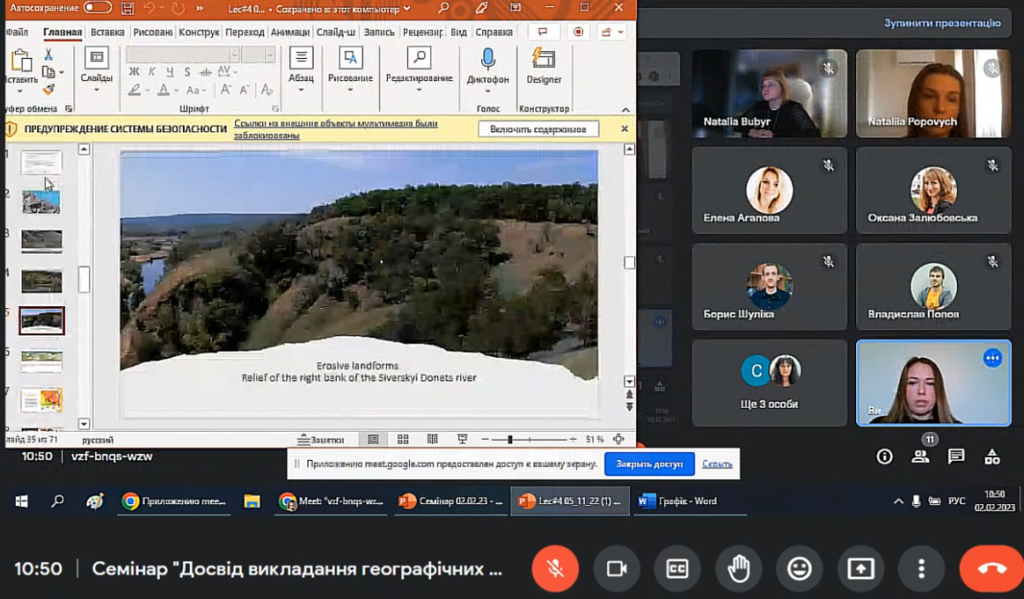
Task: Open the Meet chat panel
Action: pos(956,456)
